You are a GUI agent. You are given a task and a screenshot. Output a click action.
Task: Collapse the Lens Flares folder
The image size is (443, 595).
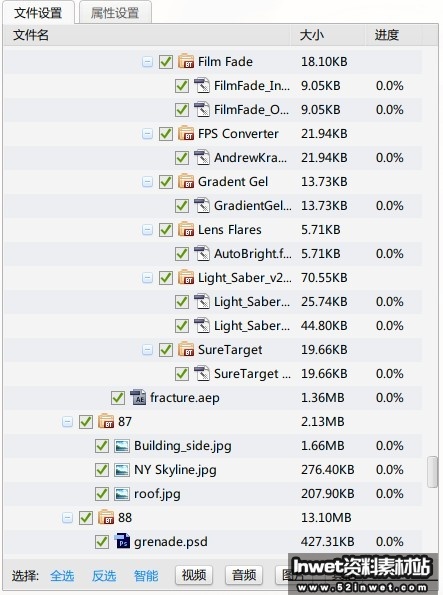[x=147, y=230]
